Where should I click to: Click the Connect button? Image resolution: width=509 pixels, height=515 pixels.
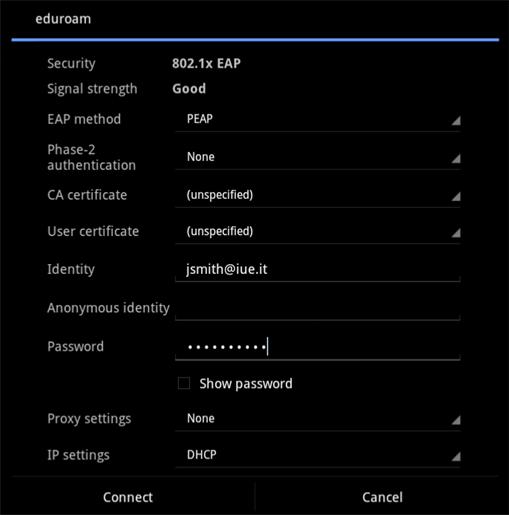click(128, 497)
